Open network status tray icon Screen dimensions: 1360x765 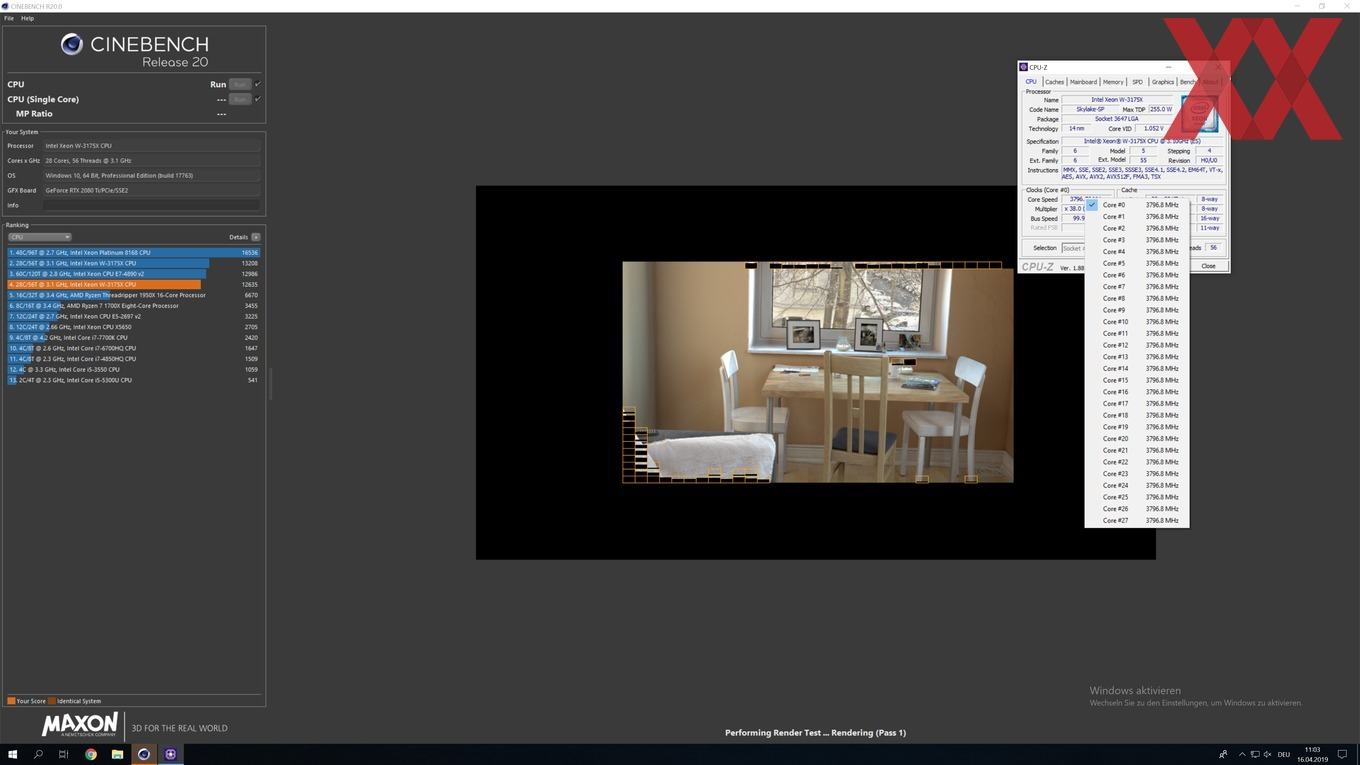click(x=1255, y=754)
